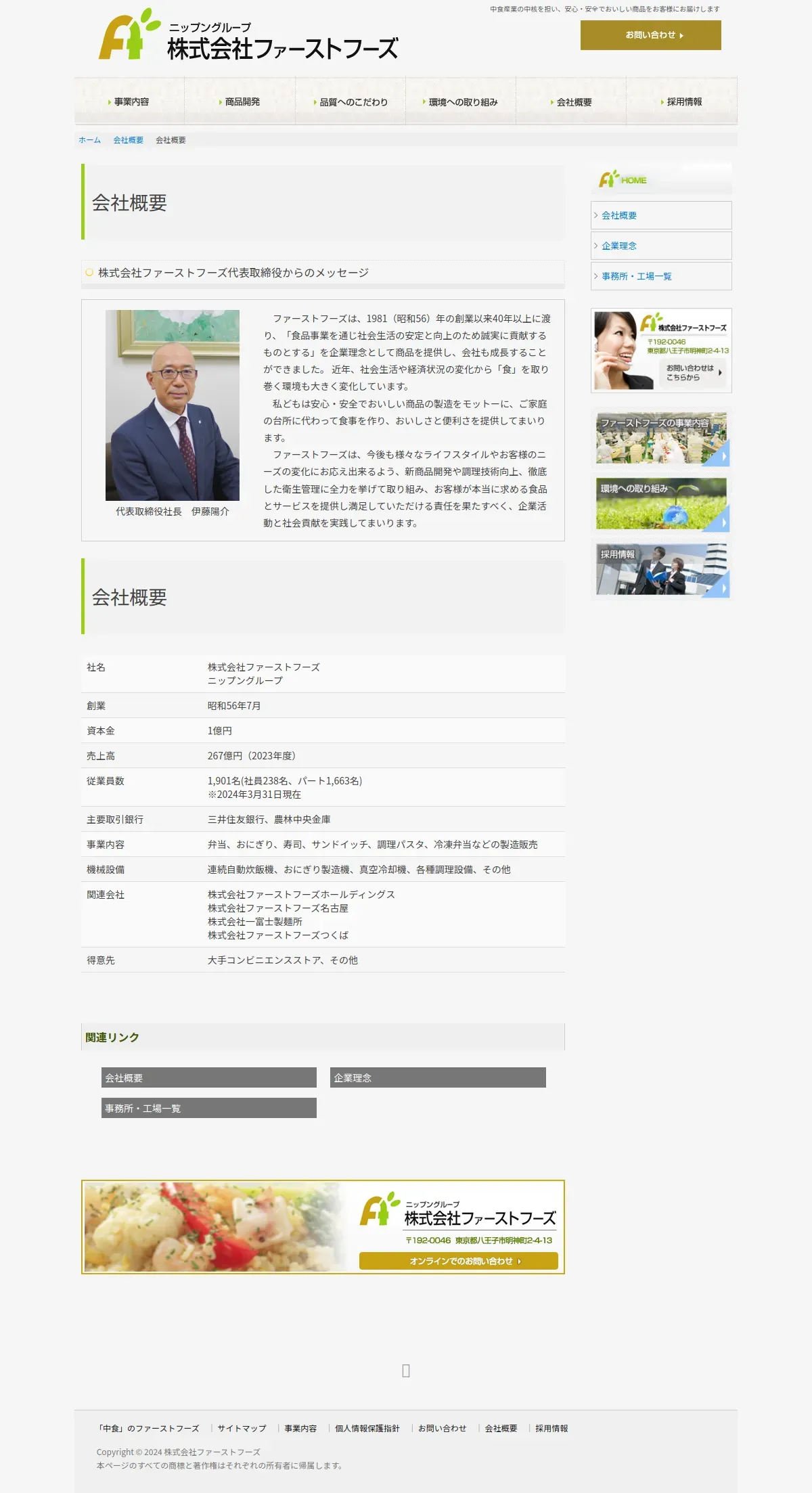Open 「中食」のファーストフーズ footer link

point(149,1428)
